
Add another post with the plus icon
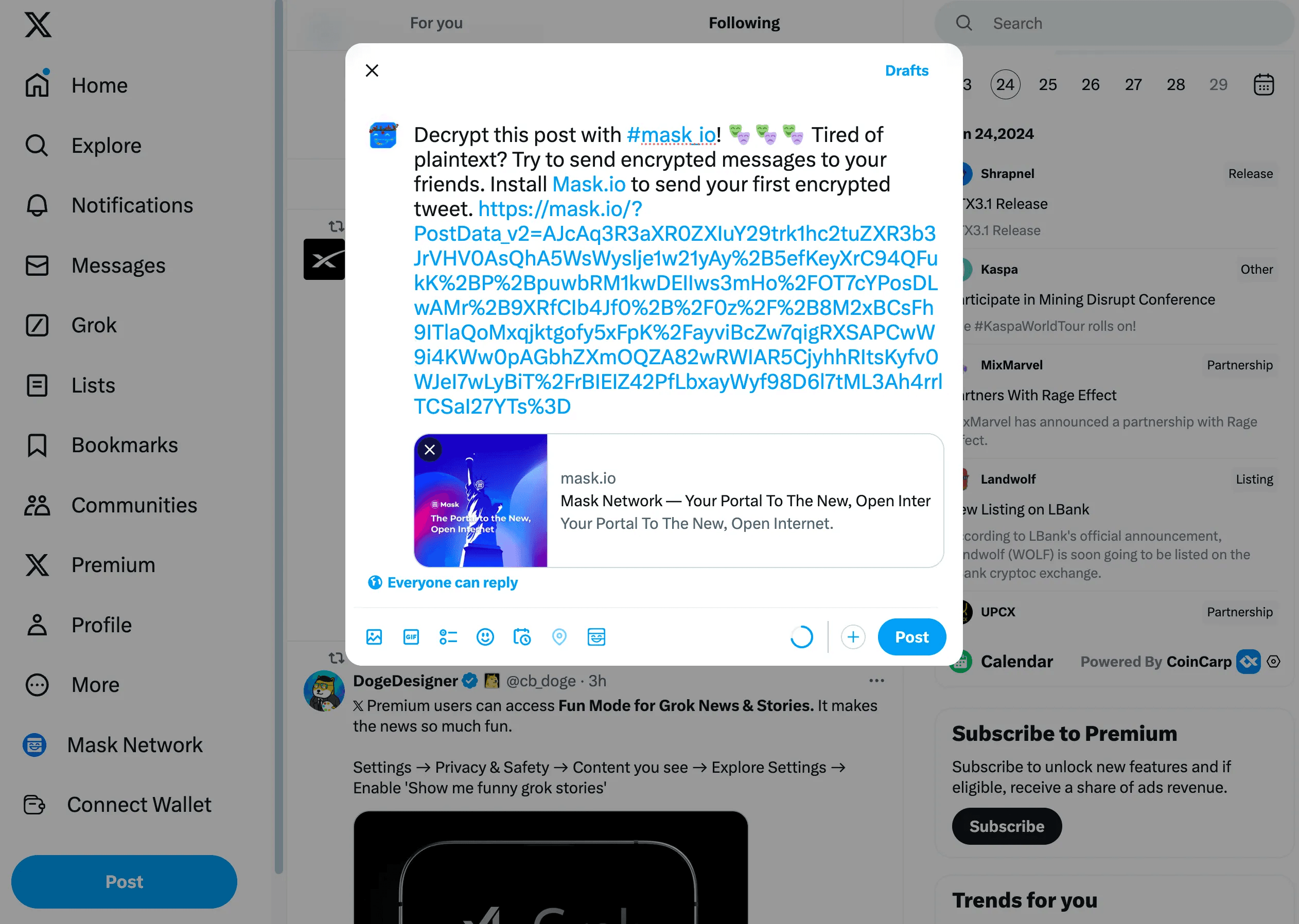point(853,637)
